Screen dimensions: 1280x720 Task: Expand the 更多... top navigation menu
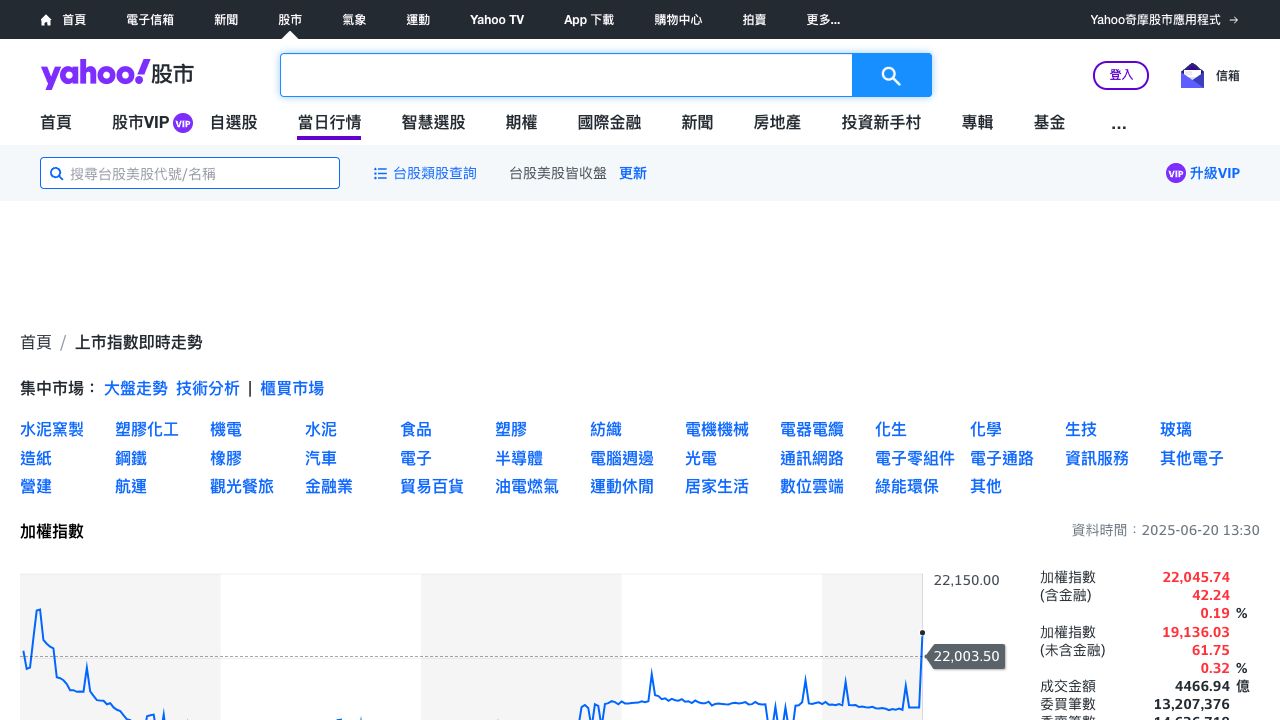pos(823,20)
